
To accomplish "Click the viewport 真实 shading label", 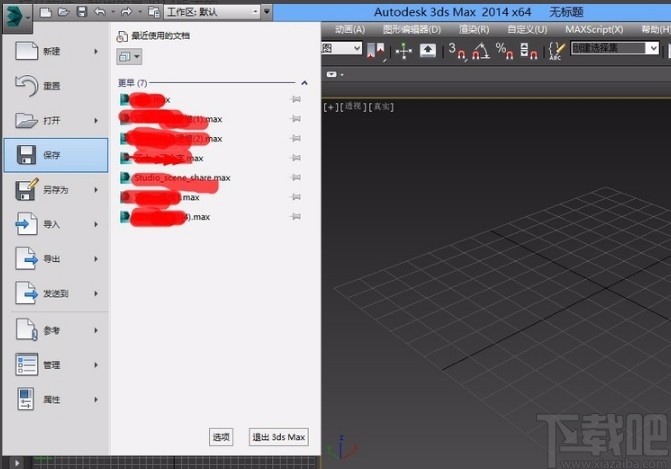I will [381, 107].
